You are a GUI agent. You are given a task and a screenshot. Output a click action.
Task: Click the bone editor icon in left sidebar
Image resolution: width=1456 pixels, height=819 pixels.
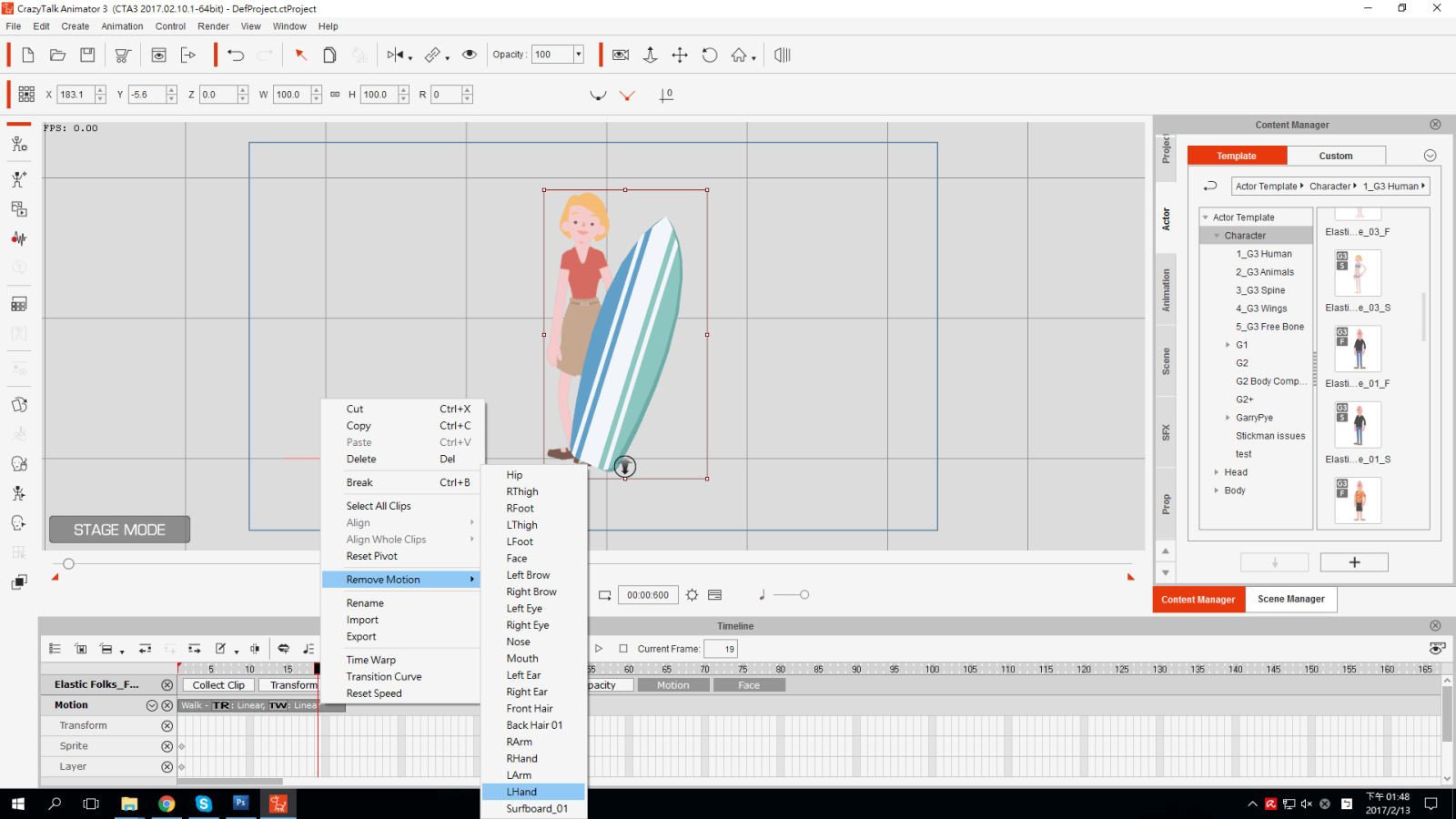coord(19,179)
